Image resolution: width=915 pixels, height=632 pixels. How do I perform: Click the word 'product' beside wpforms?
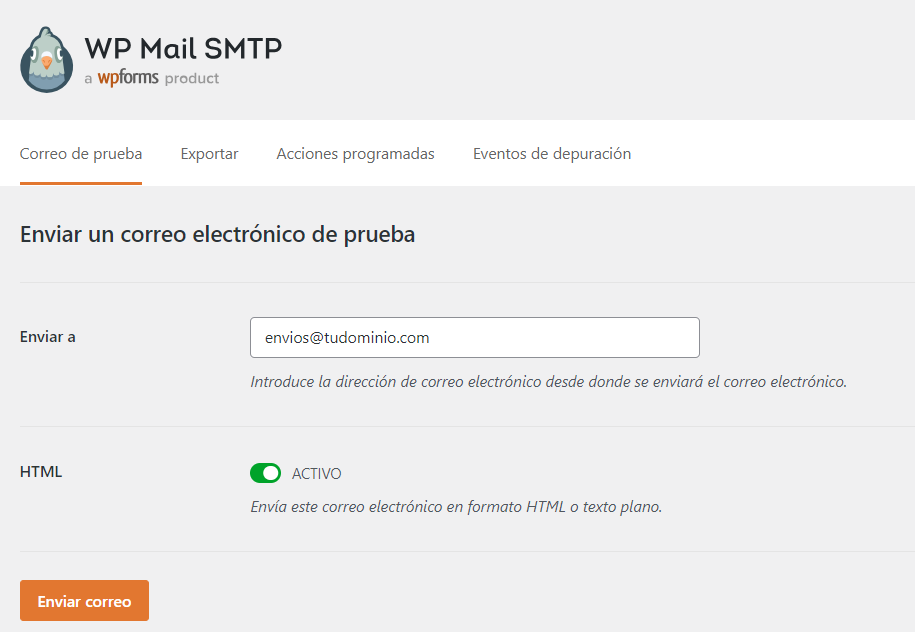pos(192,78)
